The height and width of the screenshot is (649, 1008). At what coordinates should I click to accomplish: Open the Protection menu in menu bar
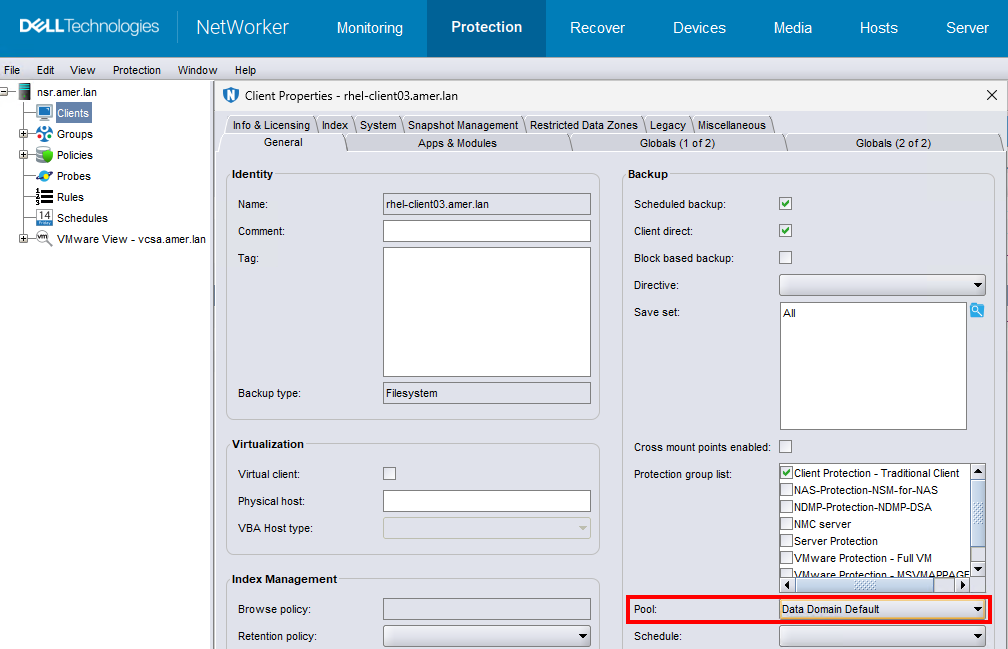[x=136, y=70]
